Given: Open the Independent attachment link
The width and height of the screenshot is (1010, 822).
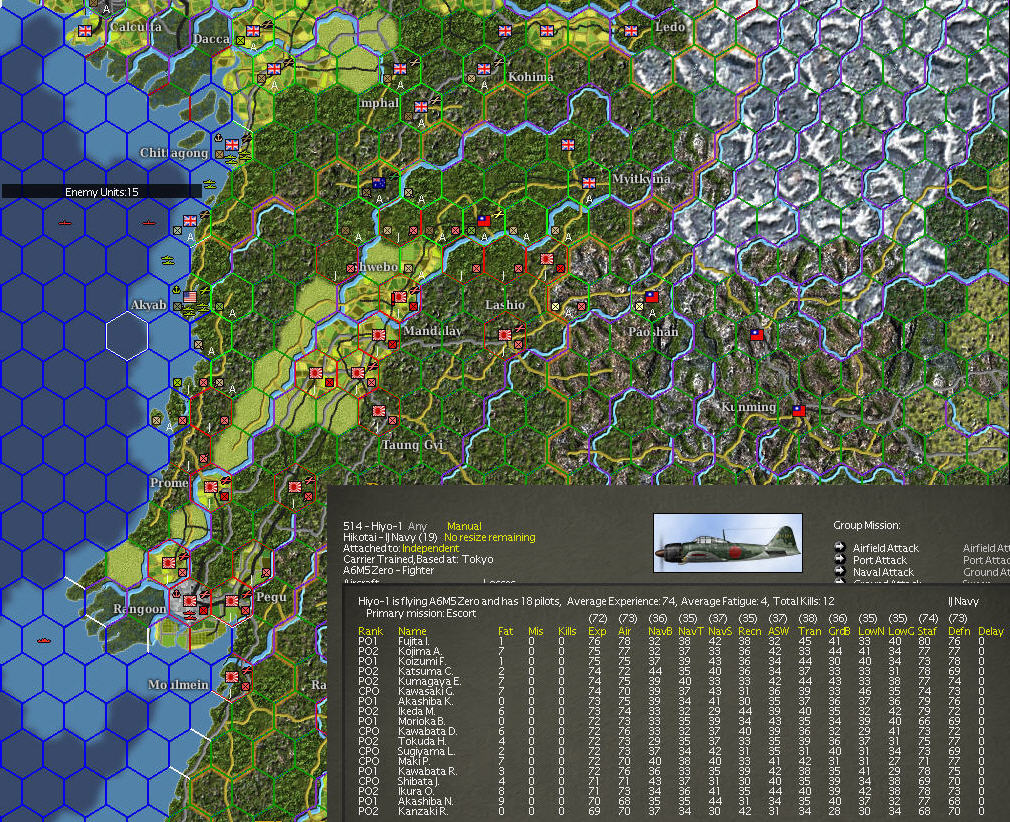Looking at the screenshot, I should click(430, 548).
